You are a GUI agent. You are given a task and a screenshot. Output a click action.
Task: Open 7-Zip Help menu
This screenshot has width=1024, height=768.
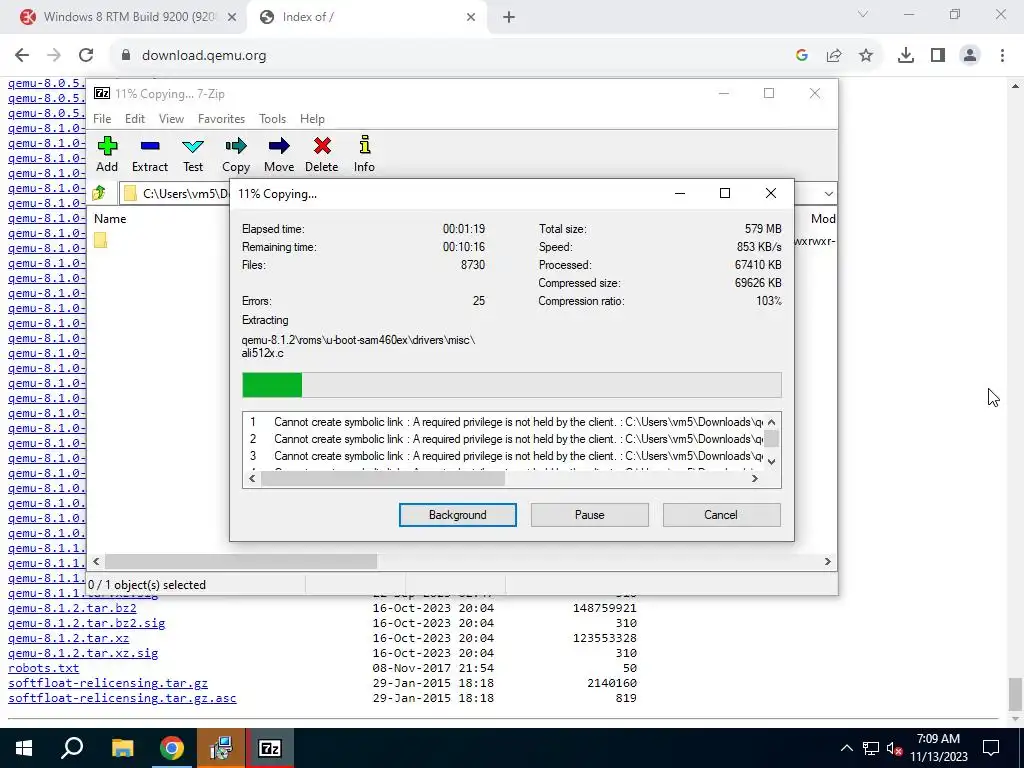click(x=312, y=119)
